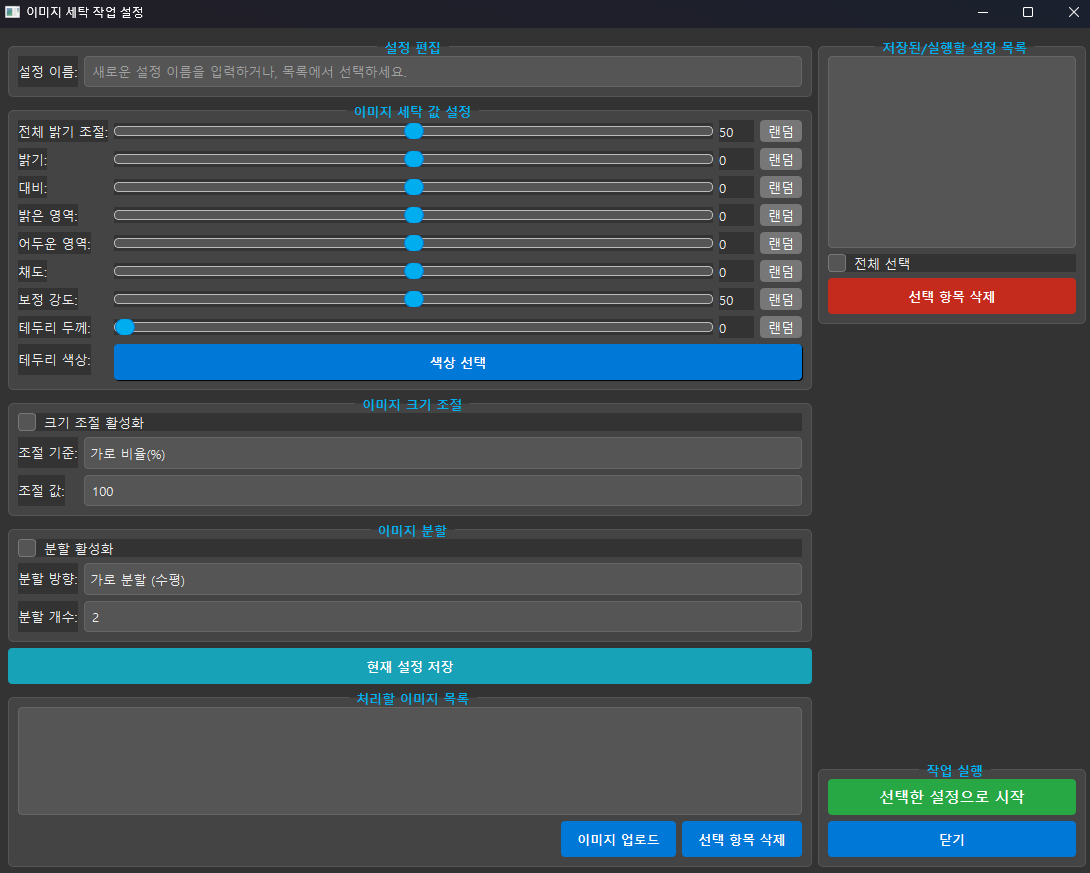The height and width of the screenshot is (873, 1090).
Task: Open the 조절 기준 dropdown
Action: [442, 453]
